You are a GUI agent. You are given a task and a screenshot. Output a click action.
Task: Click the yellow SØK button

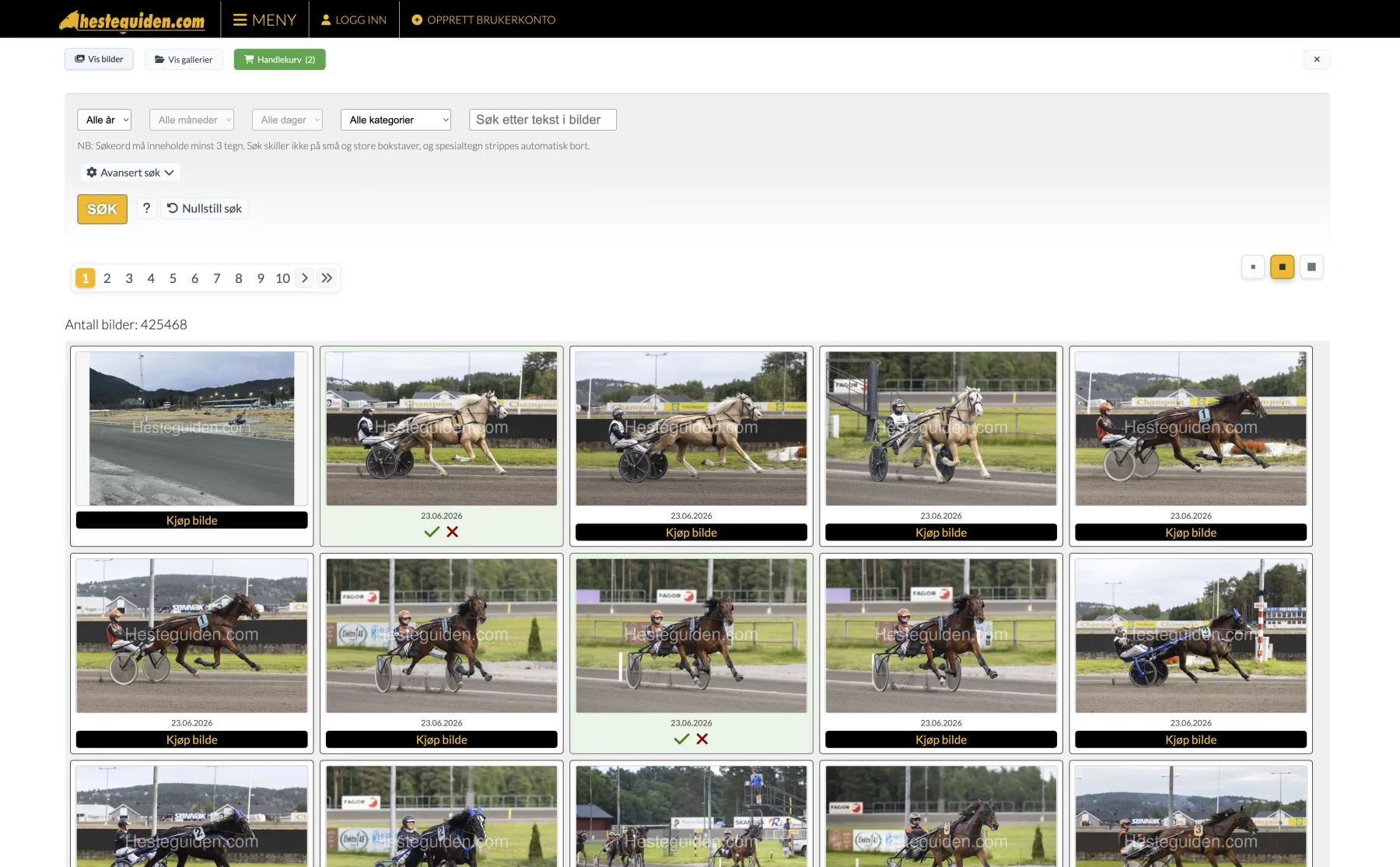pos(102,209)
